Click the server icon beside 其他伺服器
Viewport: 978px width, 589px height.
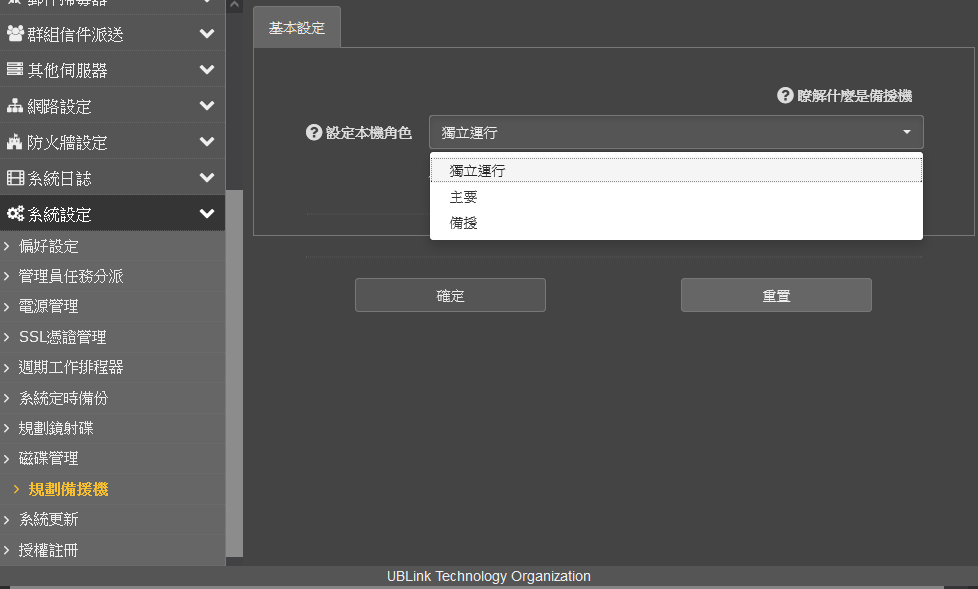15,70
